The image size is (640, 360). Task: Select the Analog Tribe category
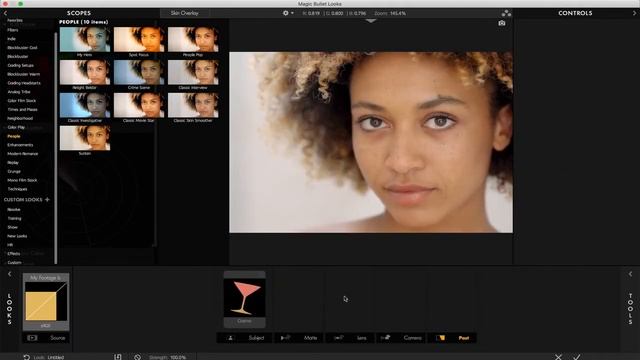pos(19,92)
